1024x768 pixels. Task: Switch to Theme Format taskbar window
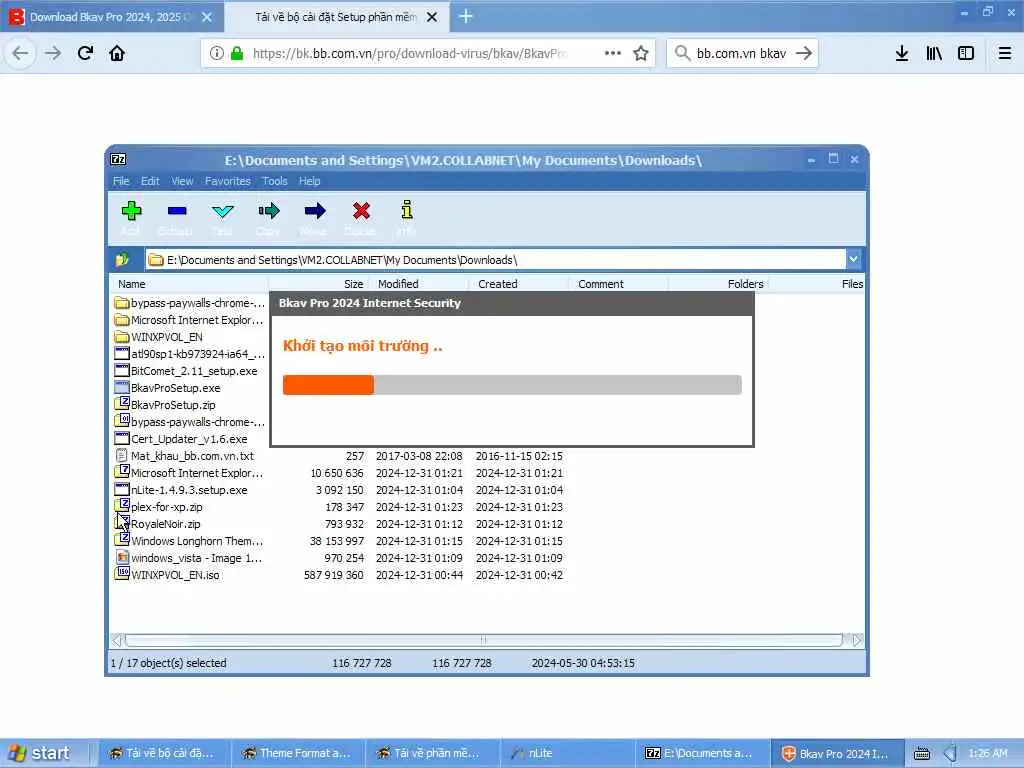298,753
